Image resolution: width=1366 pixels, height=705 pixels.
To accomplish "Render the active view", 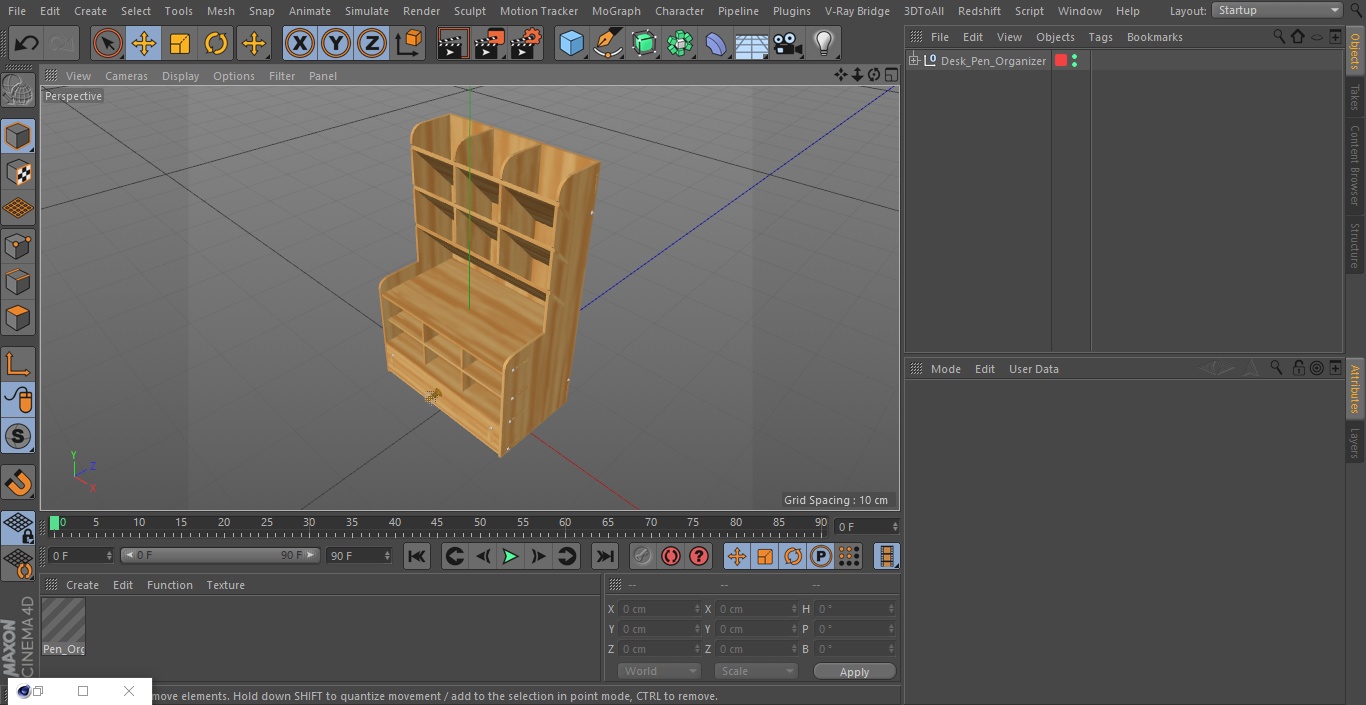I will pos(453,44).
